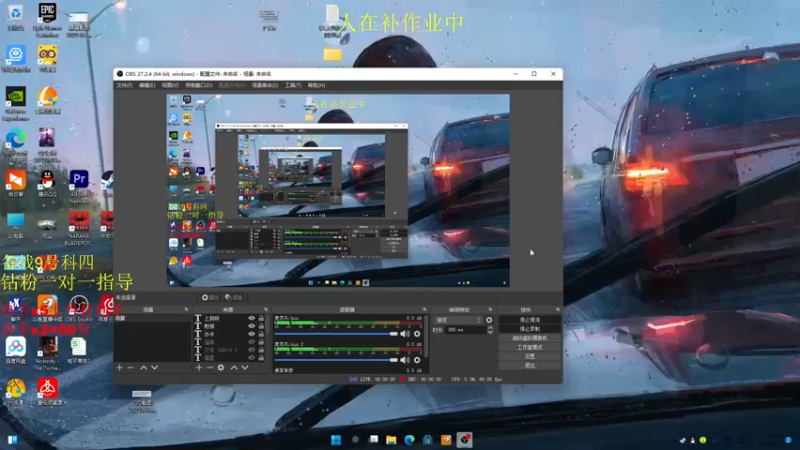Open the Windows Start button on taskbar

coord(336,440)
